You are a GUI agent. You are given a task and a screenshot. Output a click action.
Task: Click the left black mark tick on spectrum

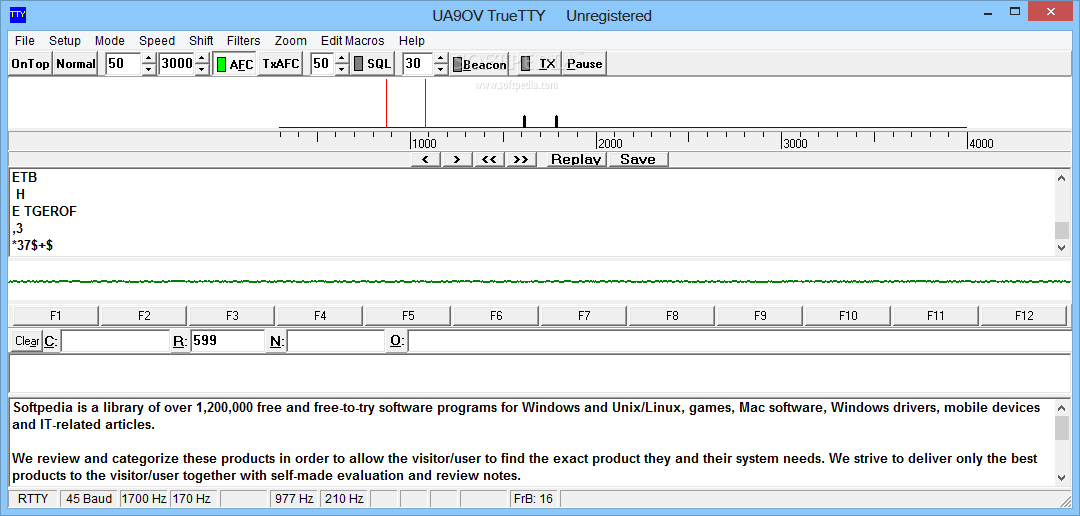(x=525, y=121)
